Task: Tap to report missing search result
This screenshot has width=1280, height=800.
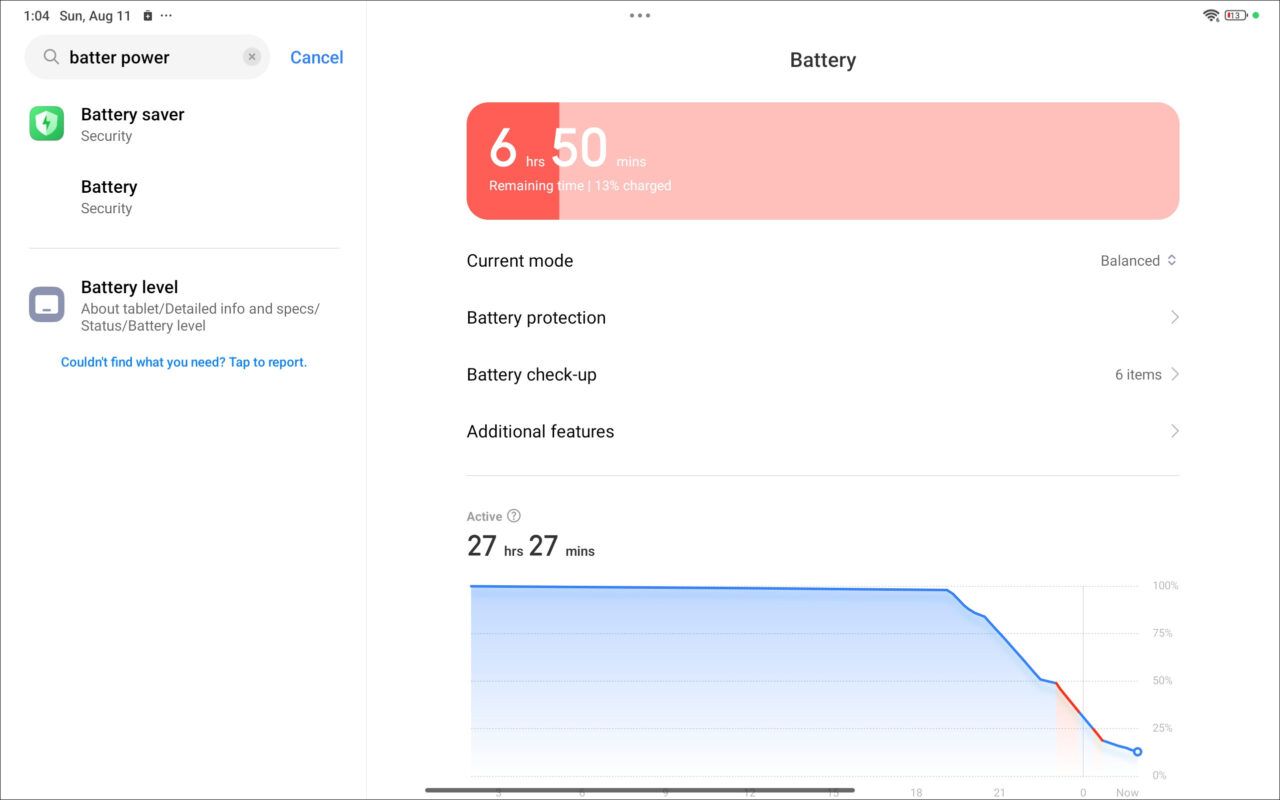Action: coord(183,361)
